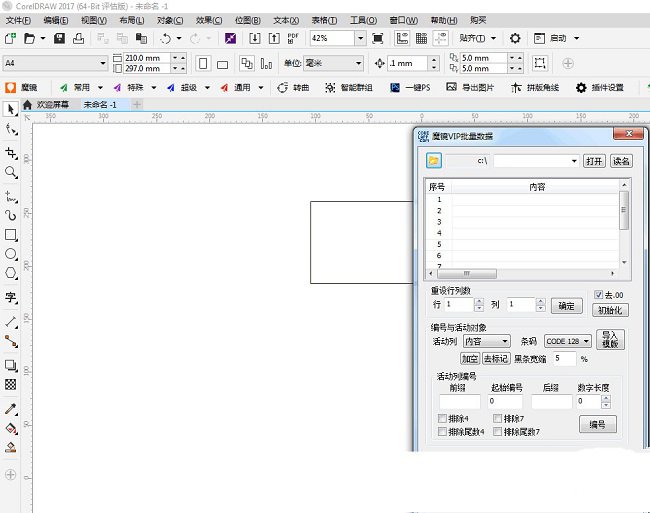This screenshot has height=513, width=650.
Task: Switch to the 欢迎屏幕 tab
Action: [53, 105]
